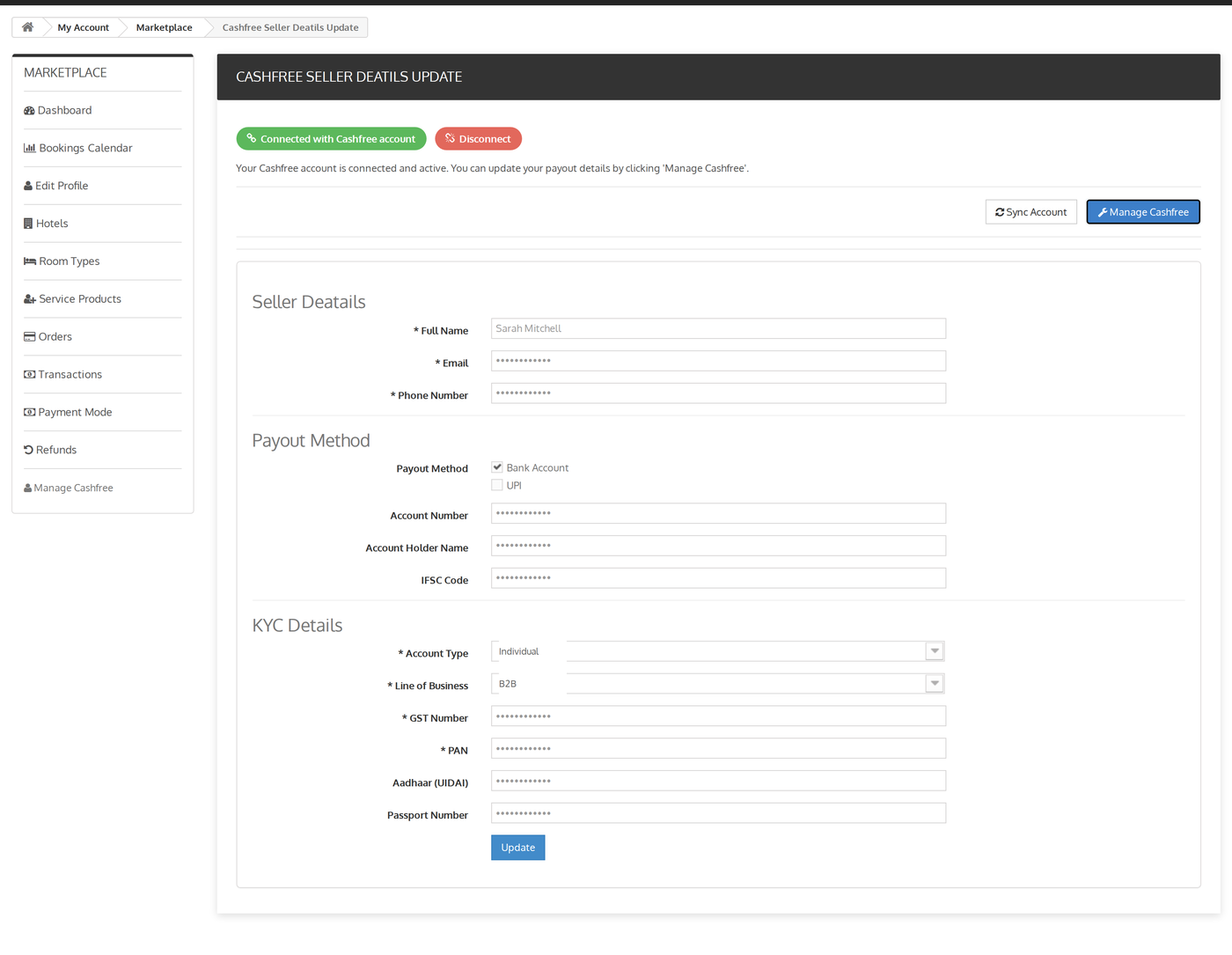Click the link icon on Connected badge
Viewport: 1232px width, 955px height.
point(252,138)
